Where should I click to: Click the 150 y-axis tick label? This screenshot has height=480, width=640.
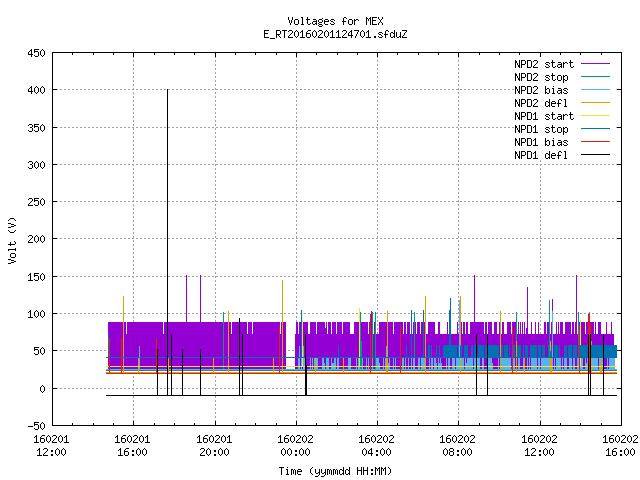click(36, 277)
